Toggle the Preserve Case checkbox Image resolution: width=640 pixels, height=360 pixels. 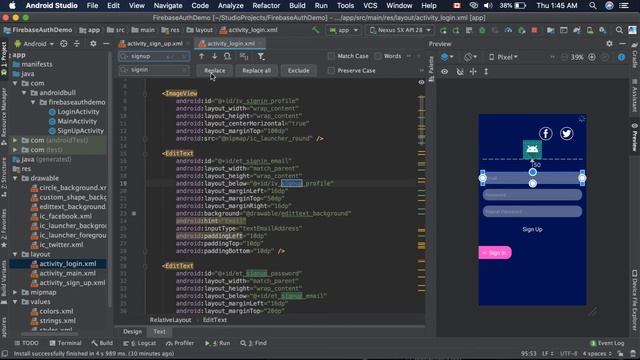[331, 71]
